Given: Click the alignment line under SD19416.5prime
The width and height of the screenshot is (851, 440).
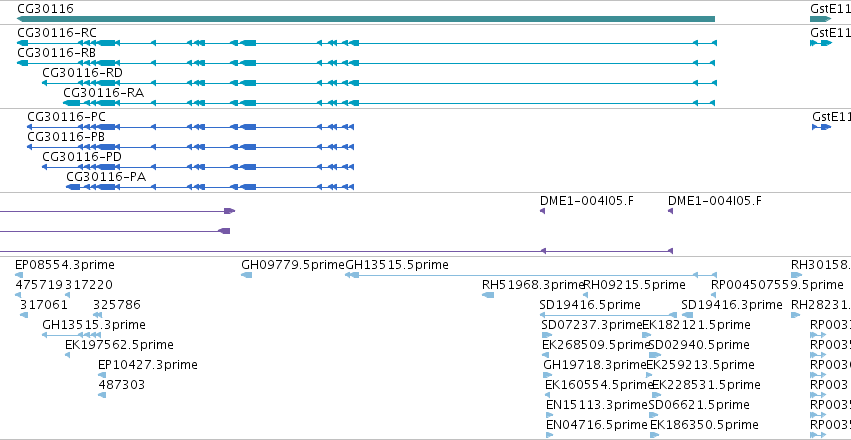Looking at the screenshot, I should (608, 315).
